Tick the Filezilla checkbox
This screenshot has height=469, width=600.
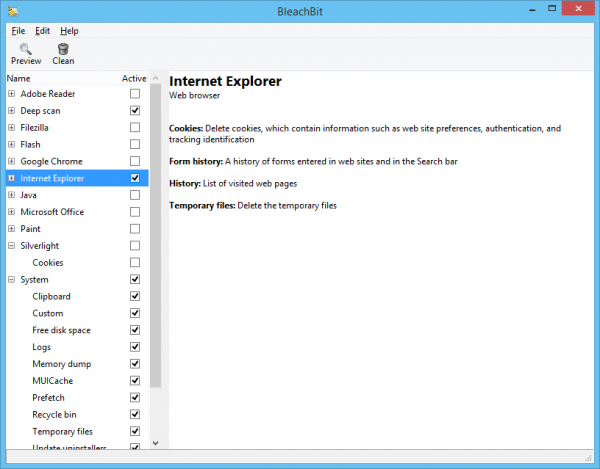(x=135, y=127)
